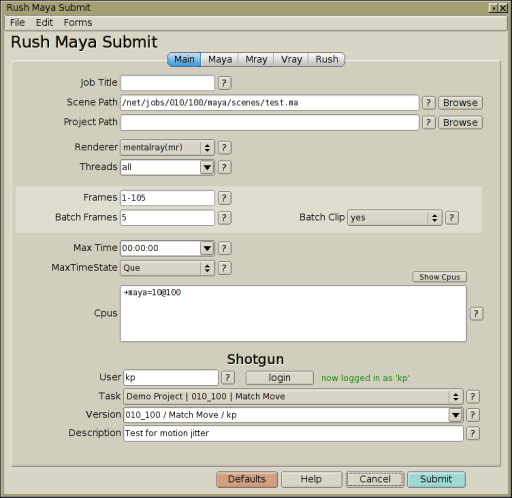Click Browse next to Project Path
The image size is (512, 498).
coord(460,123)
